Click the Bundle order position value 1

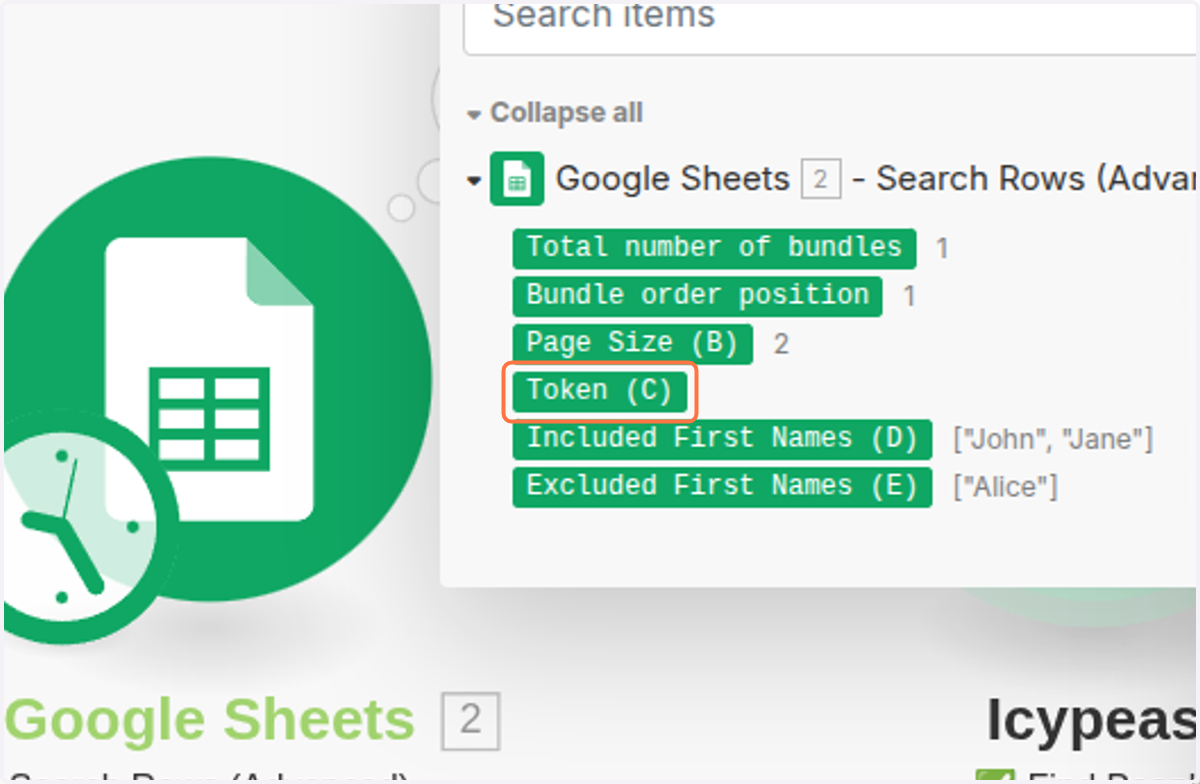[909, 296]
